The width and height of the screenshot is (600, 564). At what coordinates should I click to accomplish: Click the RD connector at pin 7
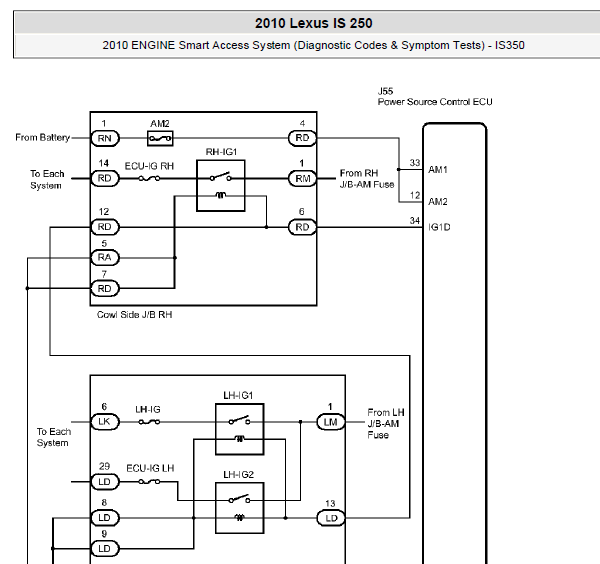(x=105, y=288)
